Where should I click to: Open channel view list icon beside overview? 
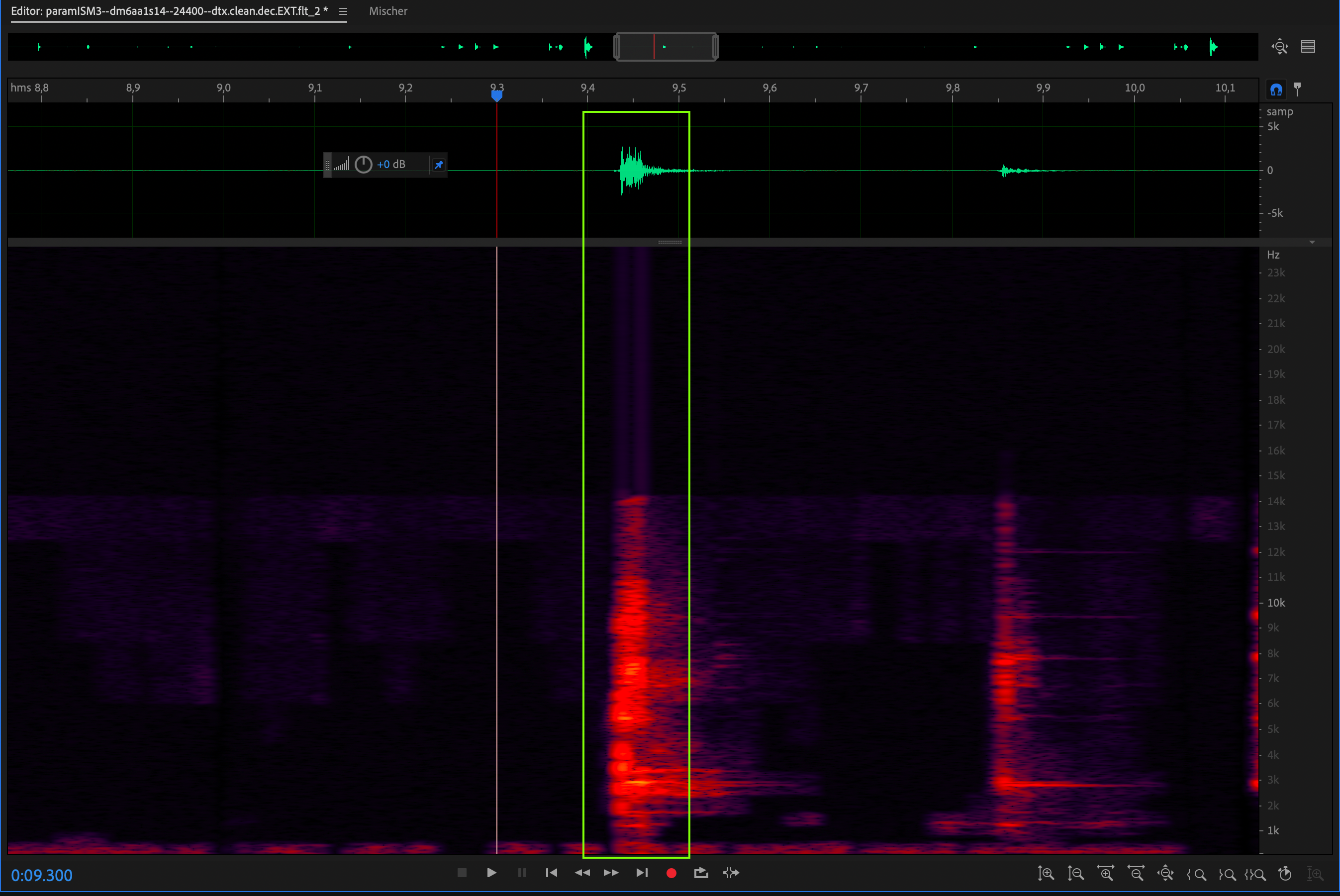pos(1308,46)
